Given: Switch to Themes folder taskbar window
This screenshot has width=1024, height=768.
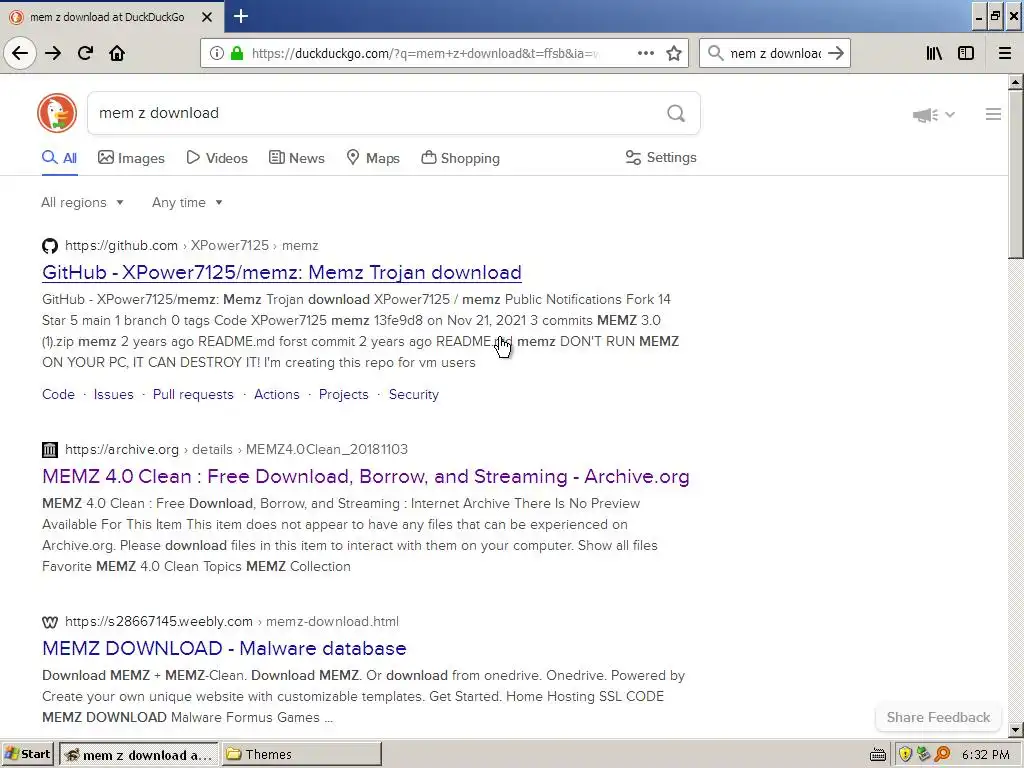Looking at the screenshot, I should [x=302, y=754].
